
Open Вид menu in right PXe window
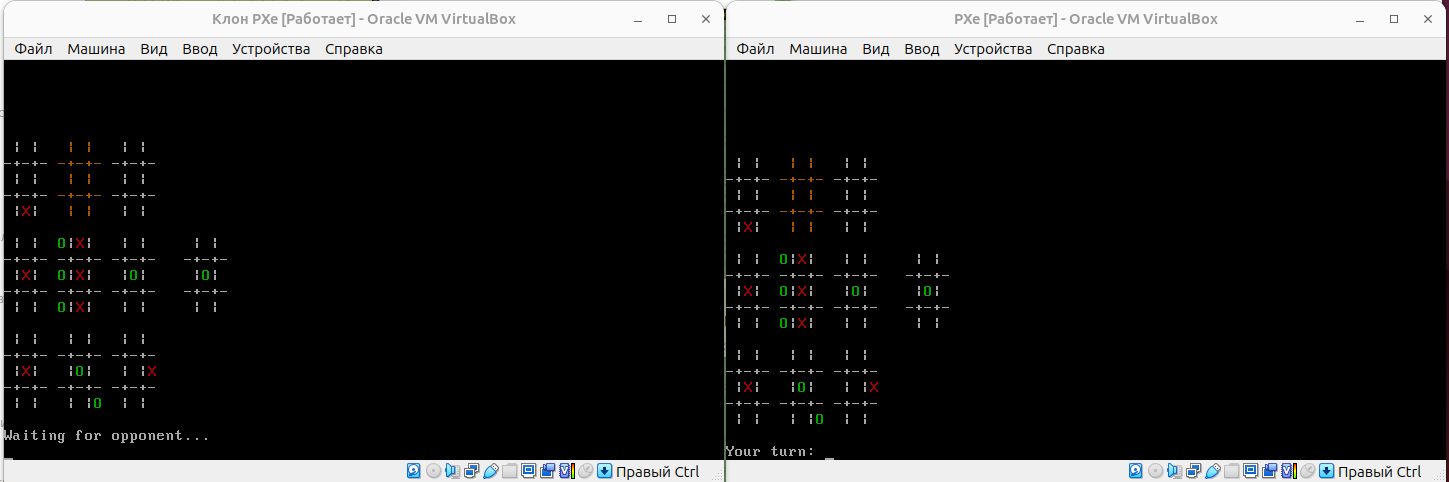(x=876, y=49)
